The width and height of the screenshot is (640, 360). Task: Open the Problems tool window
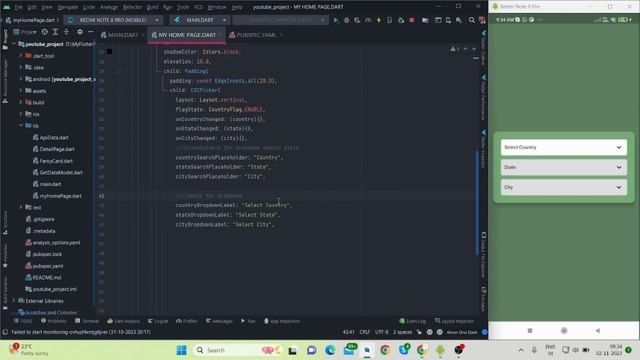click(53, 321)
